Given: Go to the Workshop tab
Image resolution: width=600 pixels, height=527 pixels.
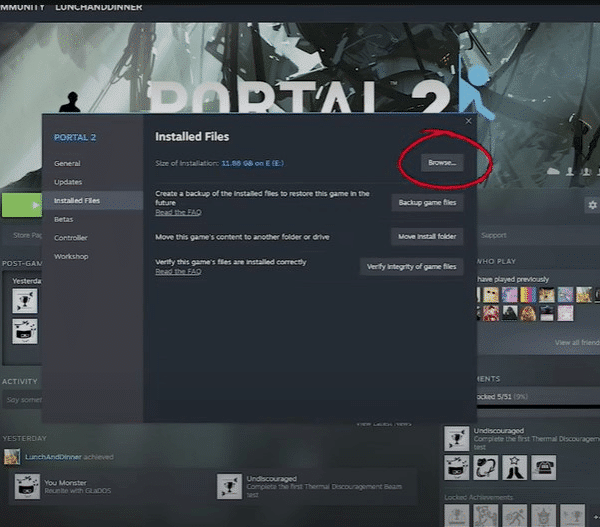Looking at the screenshot, I should [71, 256].
